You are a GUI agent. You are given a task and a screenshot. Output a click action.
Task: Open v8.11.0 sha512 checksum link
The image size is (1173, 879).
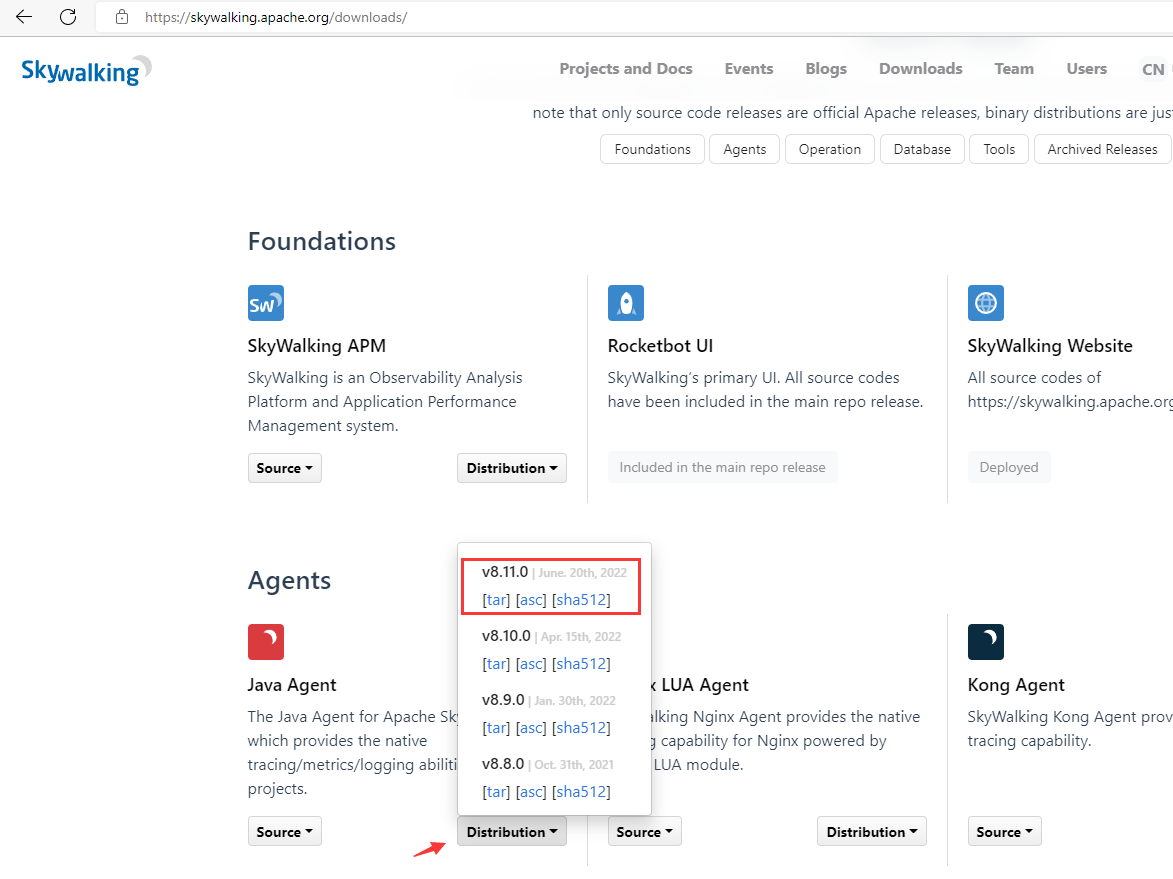pos(581,600)
